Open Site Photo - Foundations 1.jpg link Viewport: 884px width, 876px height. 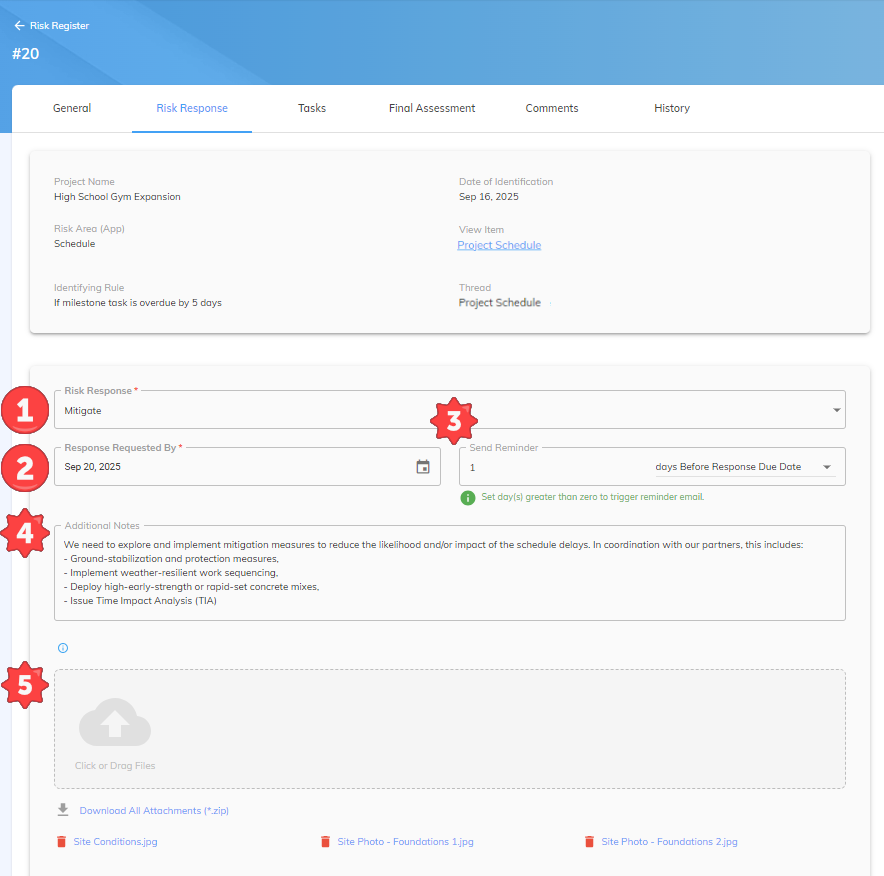point(405,842)
